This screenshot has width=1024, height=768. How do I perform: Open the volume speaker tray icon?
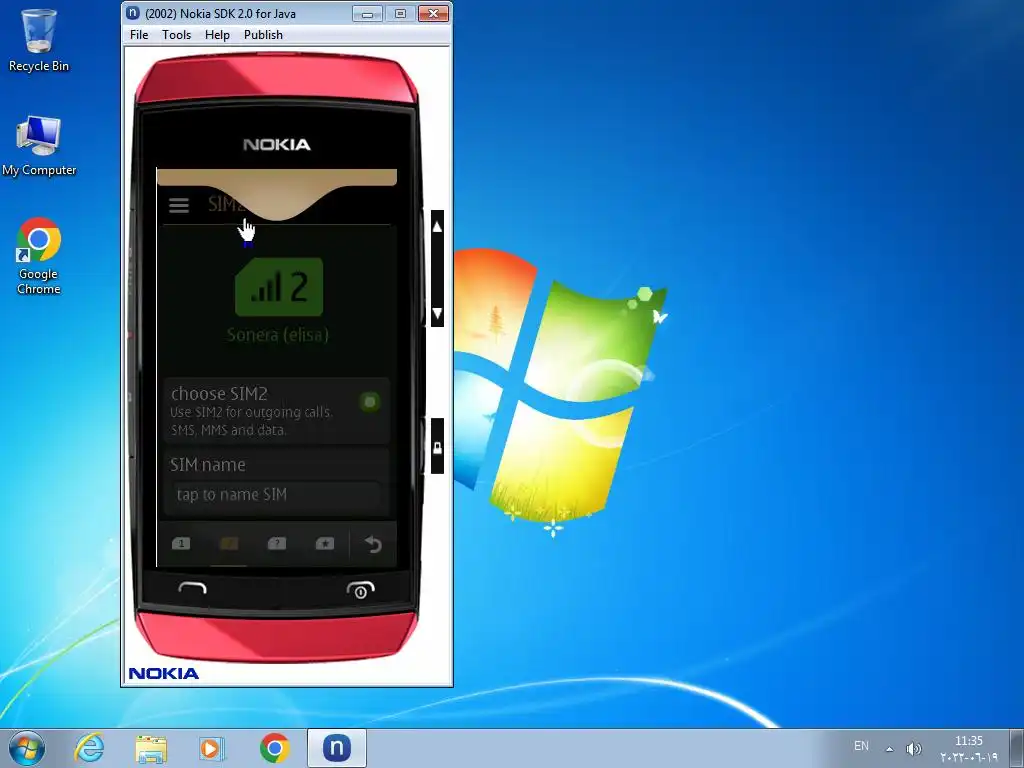pyautogui.click(x=914, y=748)
